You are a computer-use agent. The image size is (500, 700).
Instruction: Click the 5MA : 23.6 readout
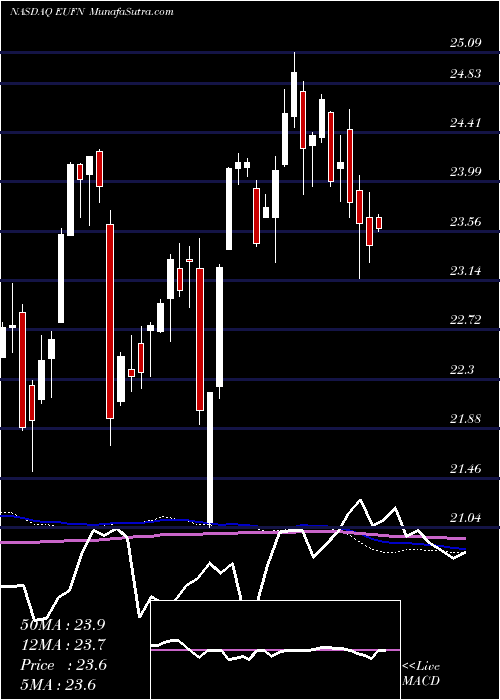point(58,685)
